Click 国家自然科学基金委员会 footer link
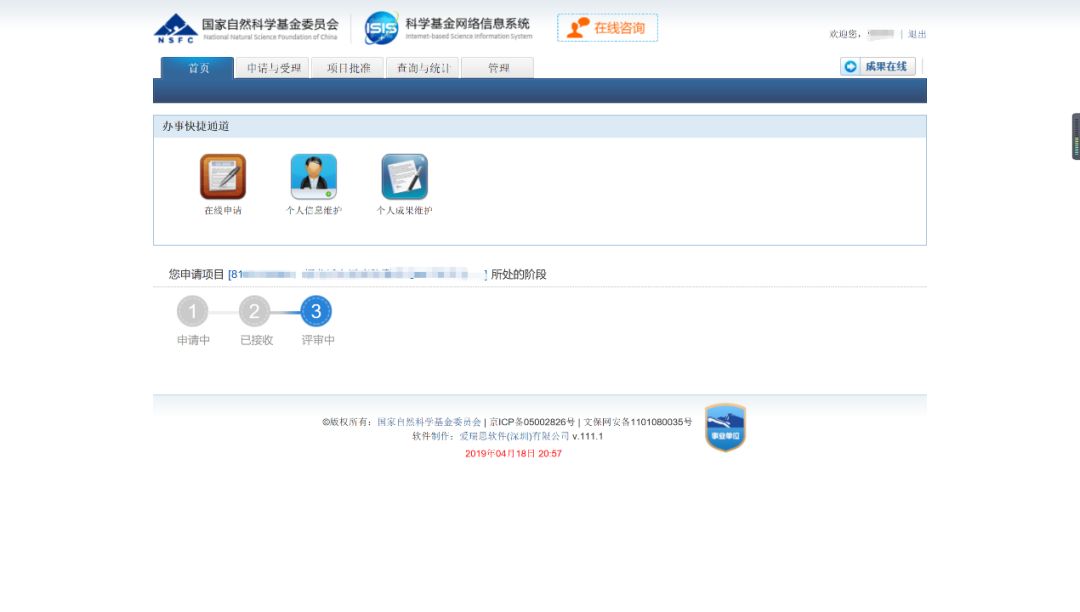The width and height of the screenshot is (1080, 612). coord(429,422)
